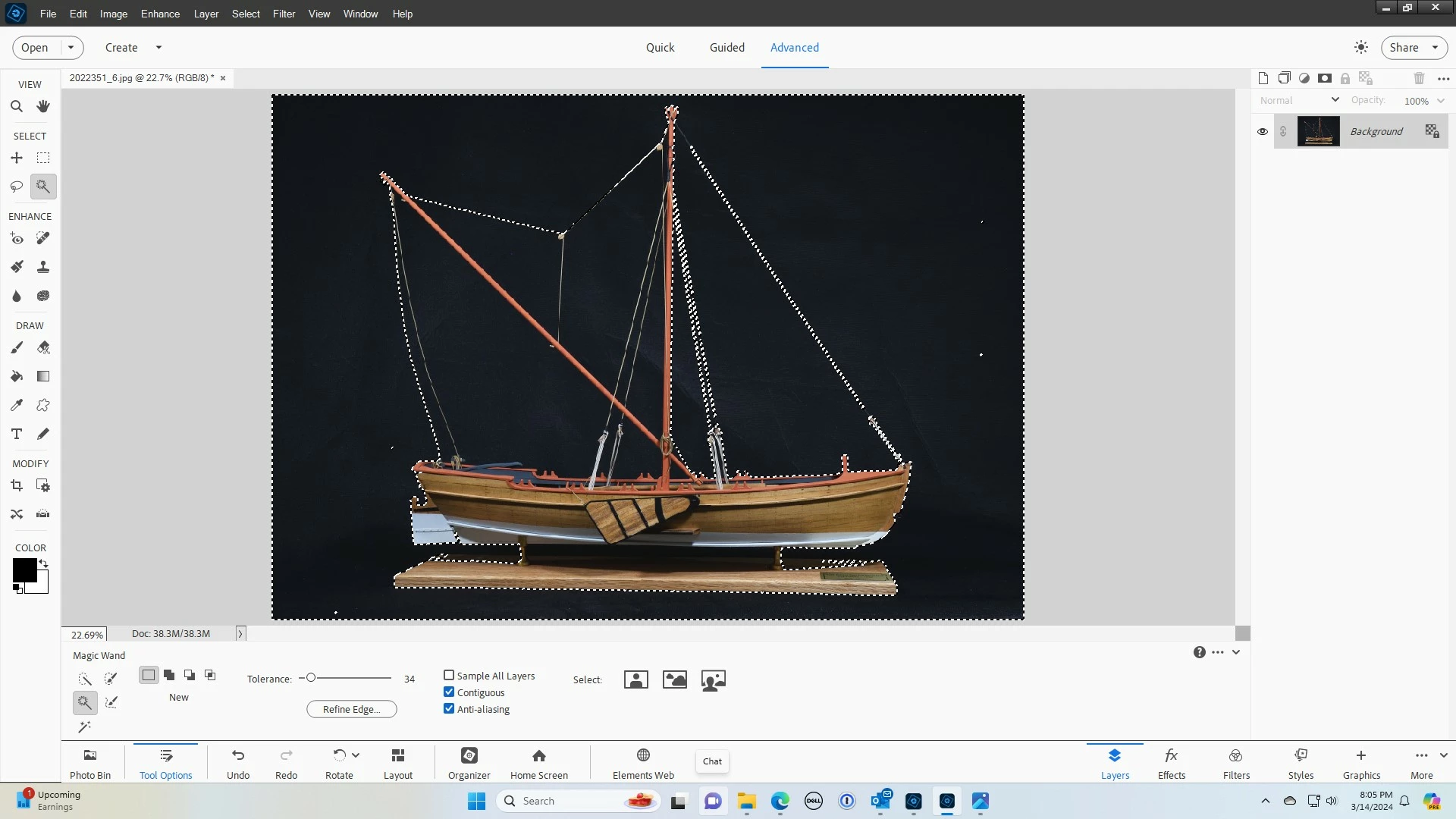Select the Crop tool
The width and height of the screenshot is (1456, 819).
coord(17,486)
